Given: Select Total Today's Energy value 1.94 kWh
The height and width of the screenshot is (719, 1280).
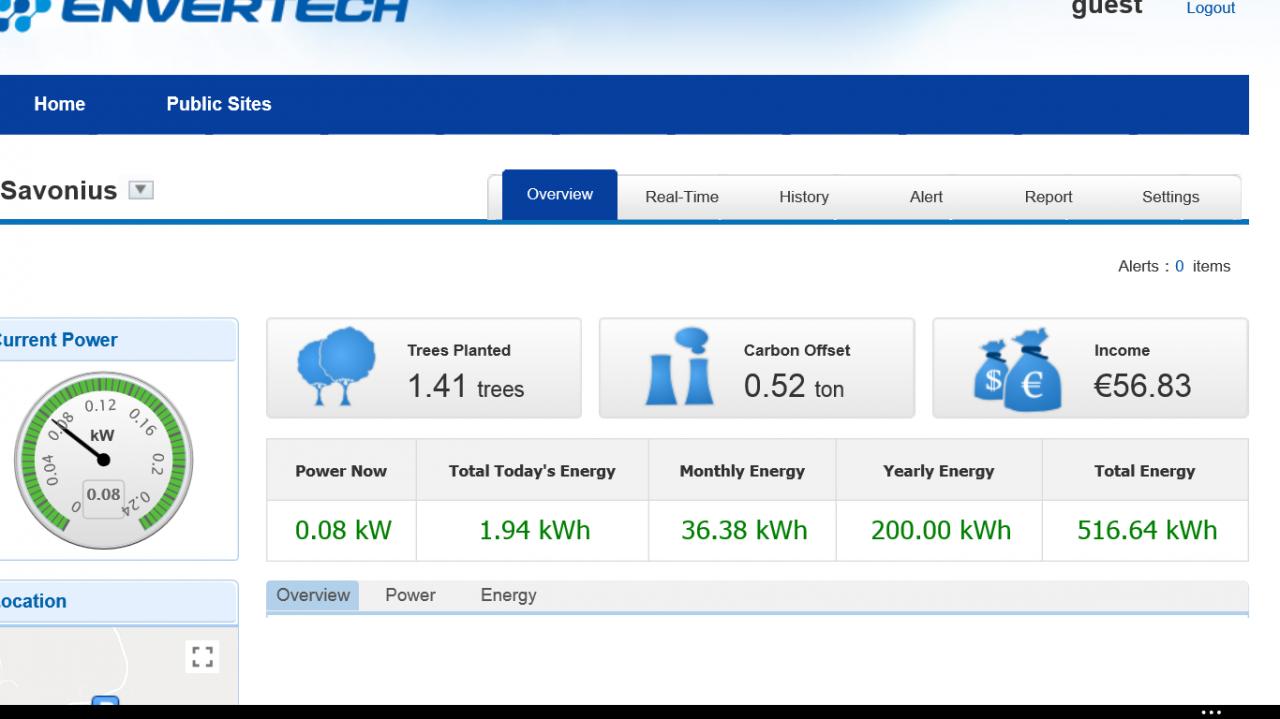Looking at the screenshot, I should point(534,530).
